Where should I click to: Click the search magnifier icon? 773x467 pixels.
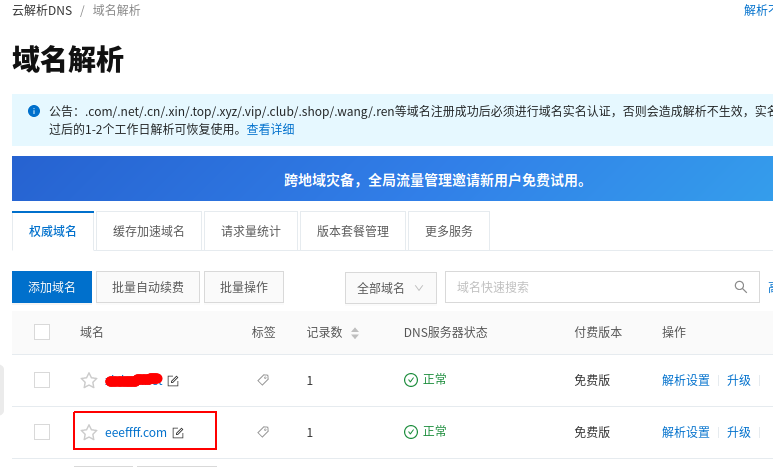pyautogui.click(x=740, y=287)
